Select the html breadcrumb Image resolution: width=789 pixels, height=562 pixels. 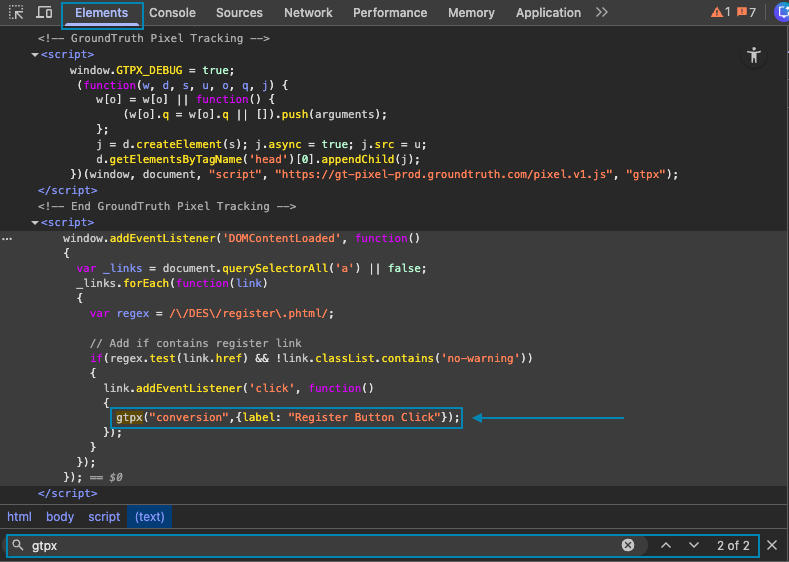[19, 517]
